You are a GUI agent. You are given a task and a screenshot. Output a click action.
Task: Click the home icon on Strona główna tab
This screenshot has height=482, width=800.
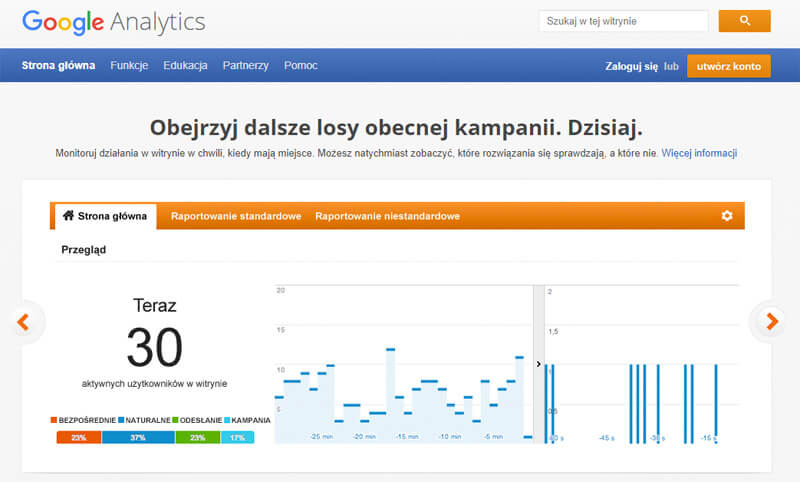[68, 216]
